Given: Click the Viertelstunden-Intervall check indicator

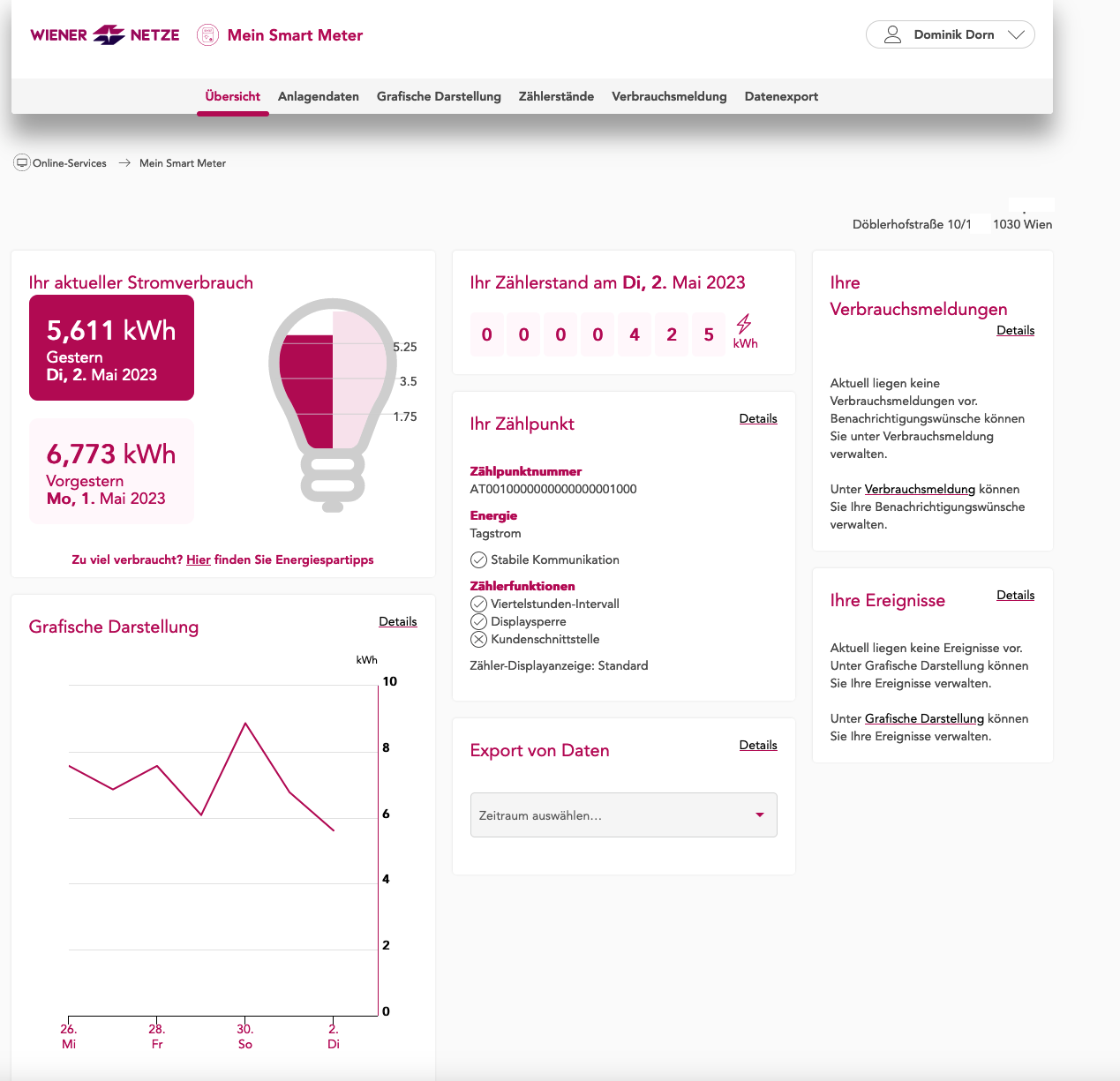Looking at the screenshot, I should (x=478, y=604).
